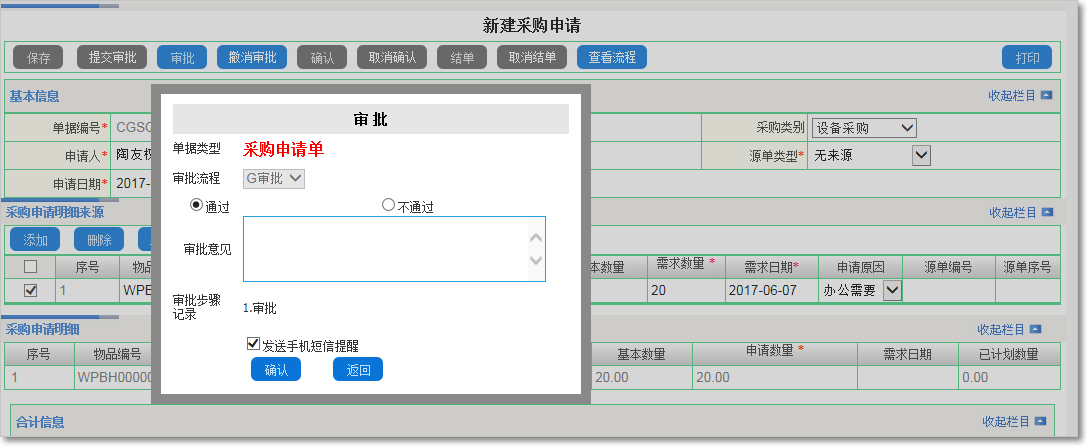Click the 需求日期 field 2017-06-07
1087x446 pixels.
(x=771, y=291)
